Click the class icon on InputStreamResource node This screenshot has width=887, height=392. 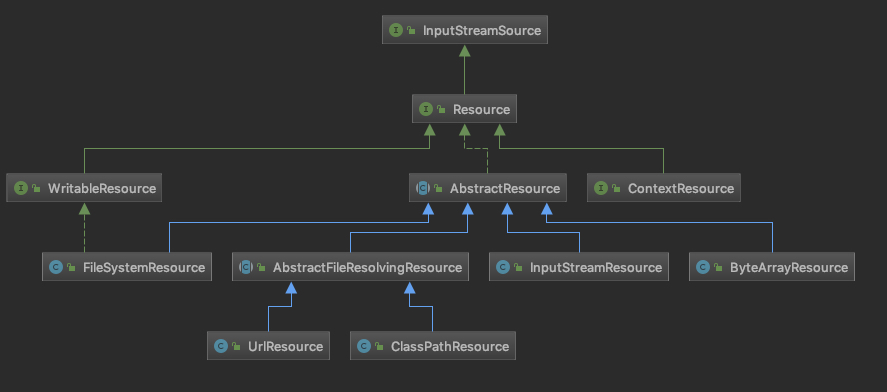pyautogui.click(x=503, y=267)
